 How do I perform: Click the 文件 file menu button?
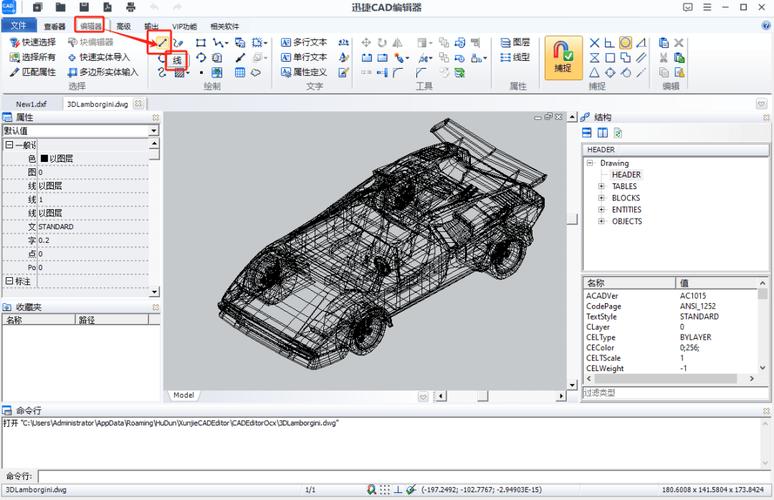click(19, 25)
